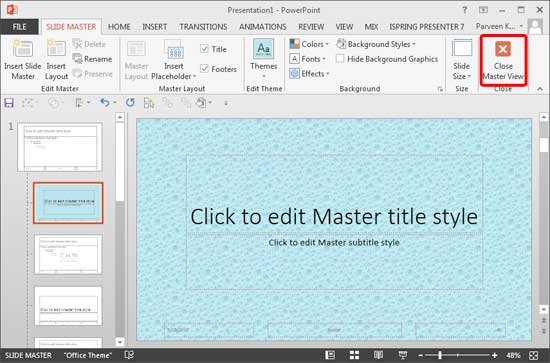Image resolution: width=550 pixels, height=363 pixels.
Task: Collapse the ribbon with the chevron
Action: (540, 89)
